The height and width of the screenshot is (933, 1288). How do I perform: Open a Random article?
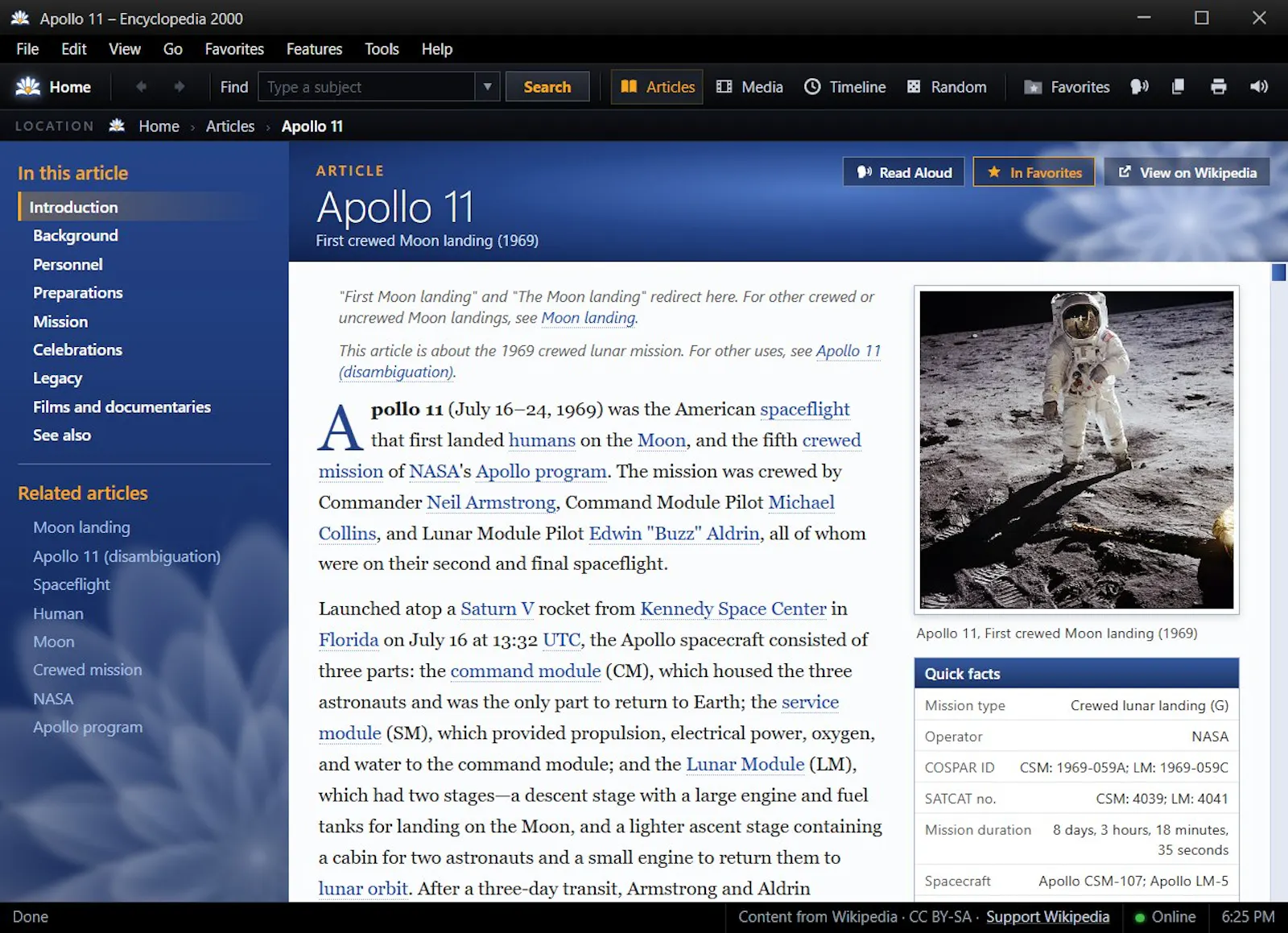coord(947,87)
